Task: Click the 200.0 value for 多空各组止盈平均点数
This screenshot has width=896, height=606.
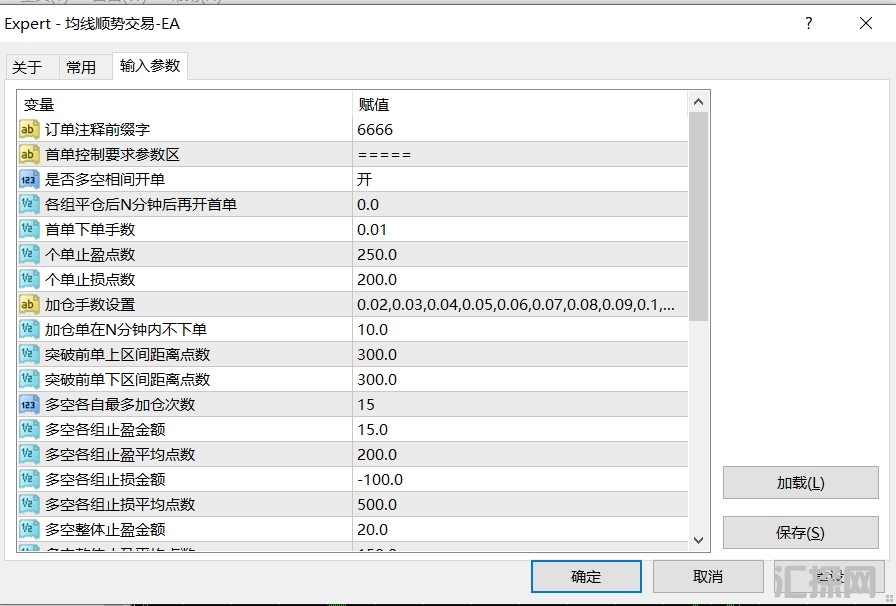Action: pyautogui.click(x=377, y=455)
